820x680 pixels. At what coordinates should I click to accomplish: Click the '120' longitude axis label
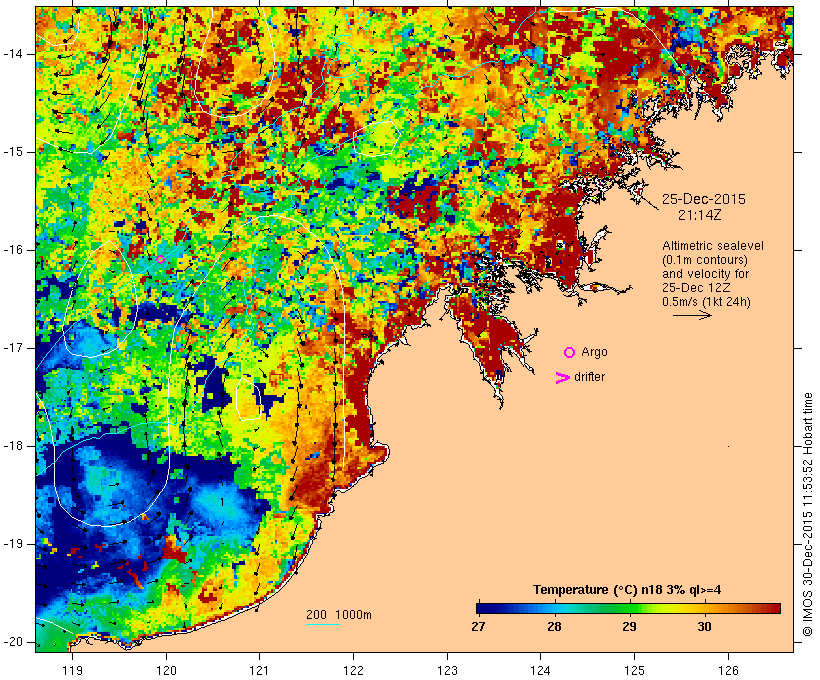coord(166,670)
